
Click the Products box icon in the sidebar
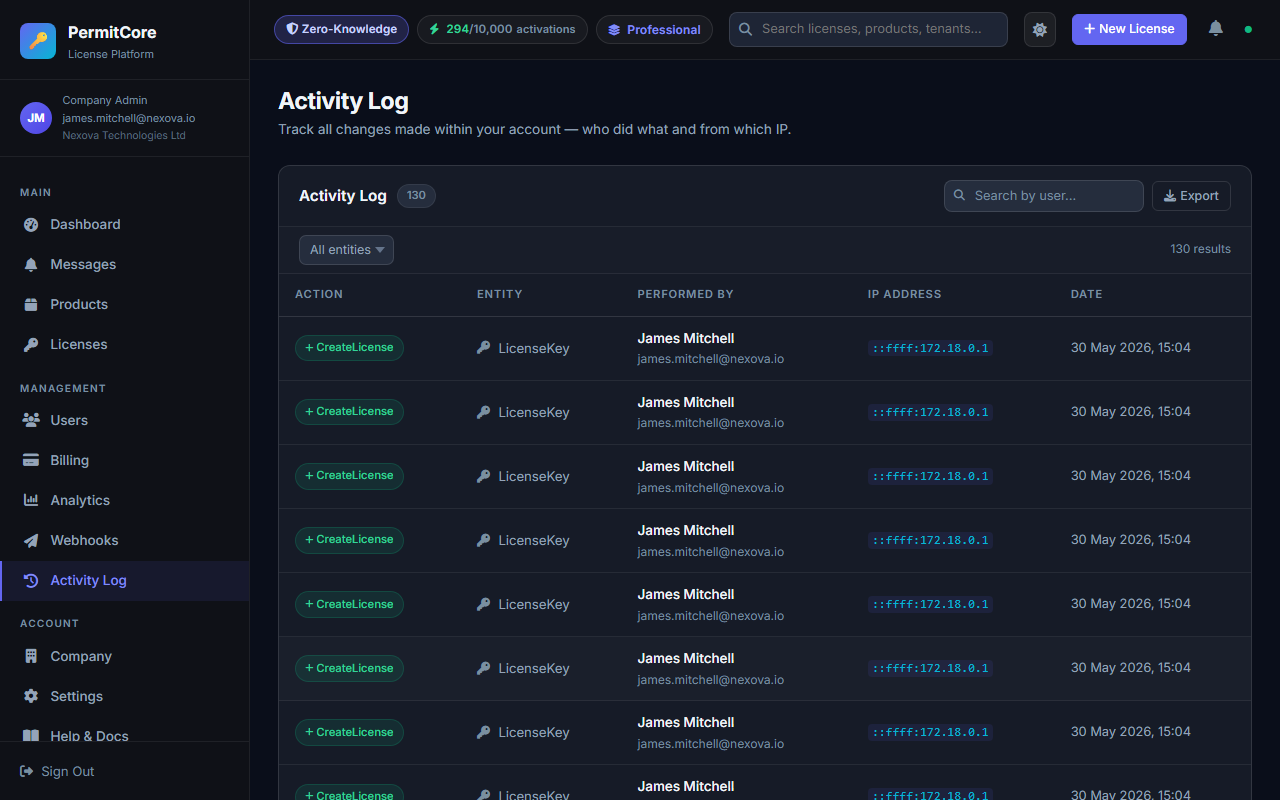click(x=31, y=304)
